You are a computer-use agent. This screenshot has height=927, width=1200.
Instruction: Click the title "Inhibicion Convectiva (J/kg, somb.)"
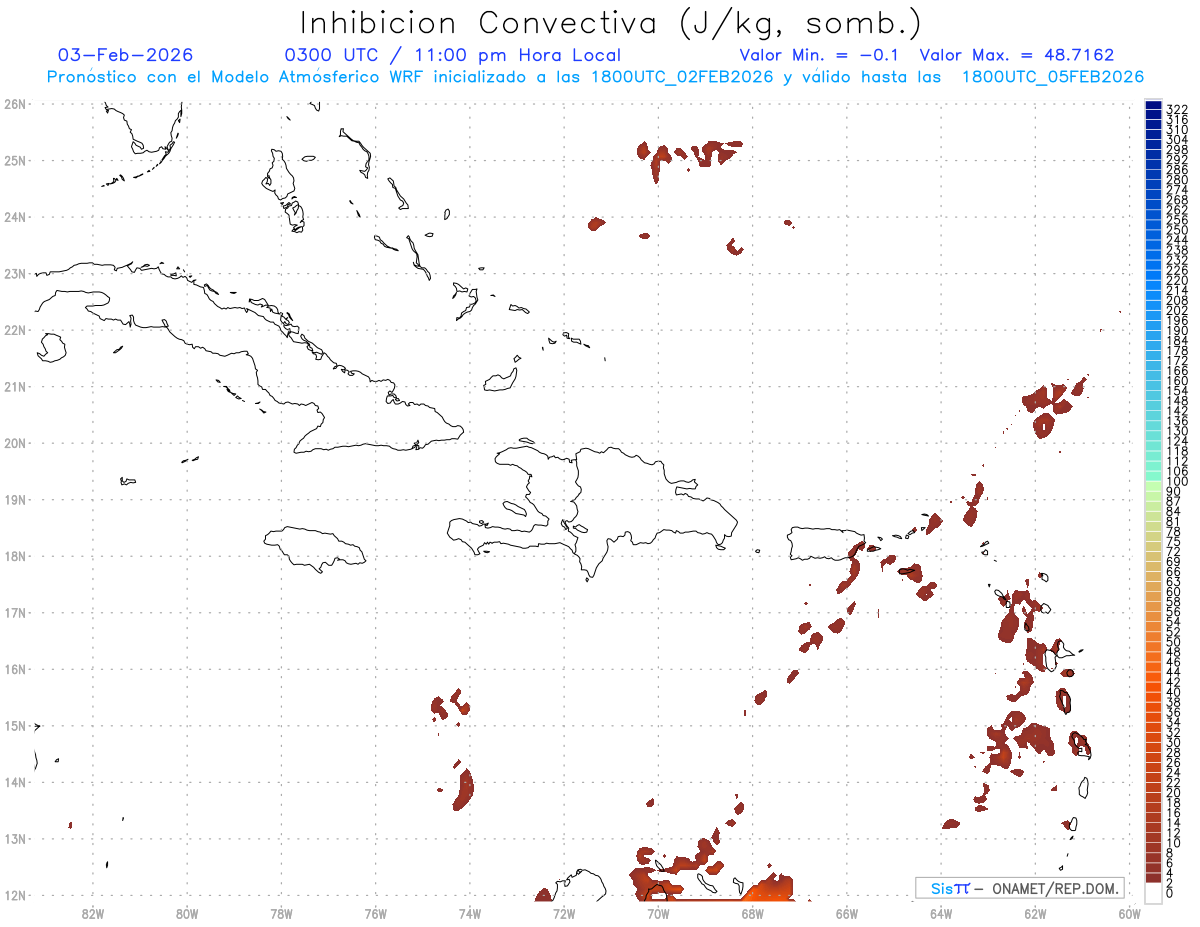[x=611, y=23]
